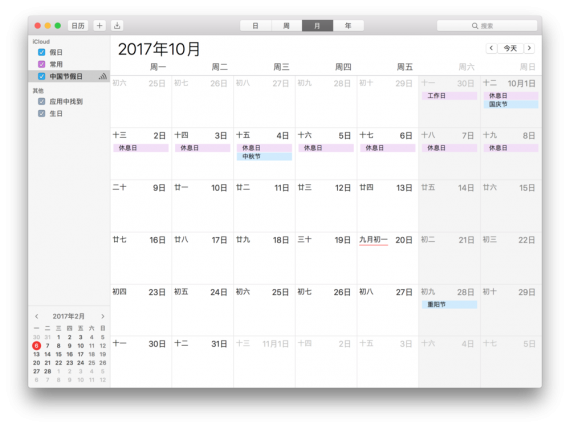
Task: Show next month in mini calendar
Action: pos(103,316)
